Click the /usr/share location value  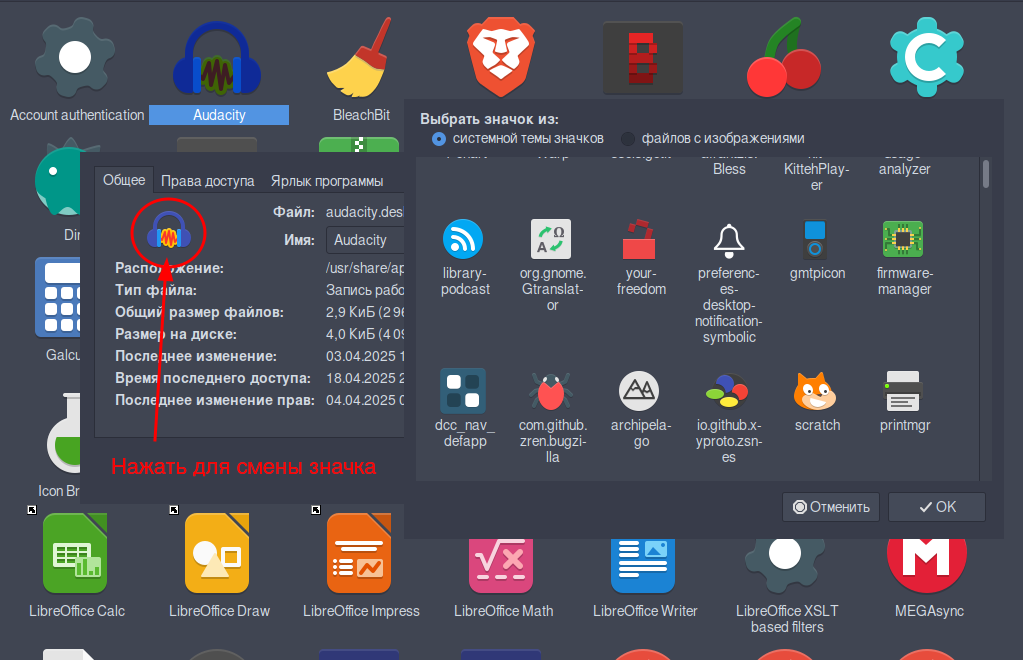tap(365, 268)
